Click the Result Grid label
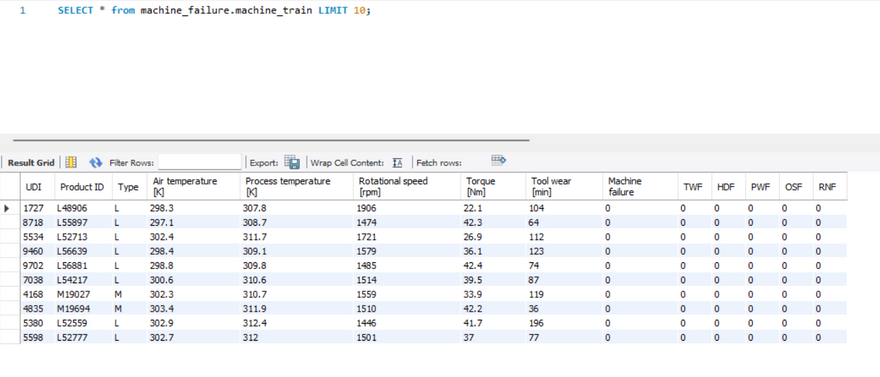880x377 pixels. click(x=31, y=163)
